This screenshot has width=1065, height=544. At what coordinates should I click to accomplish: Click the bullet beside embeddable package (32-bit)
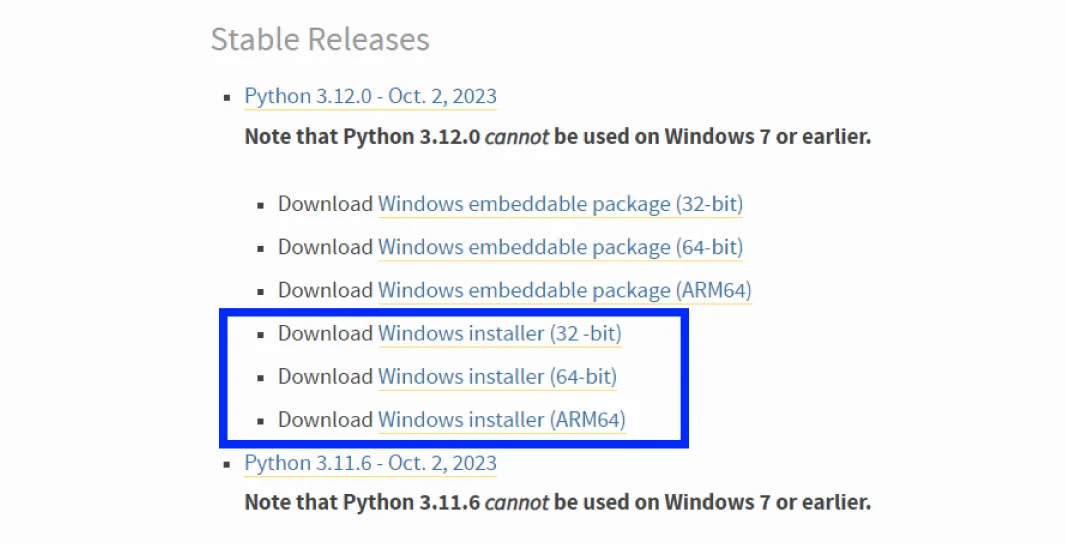[261, 205]
